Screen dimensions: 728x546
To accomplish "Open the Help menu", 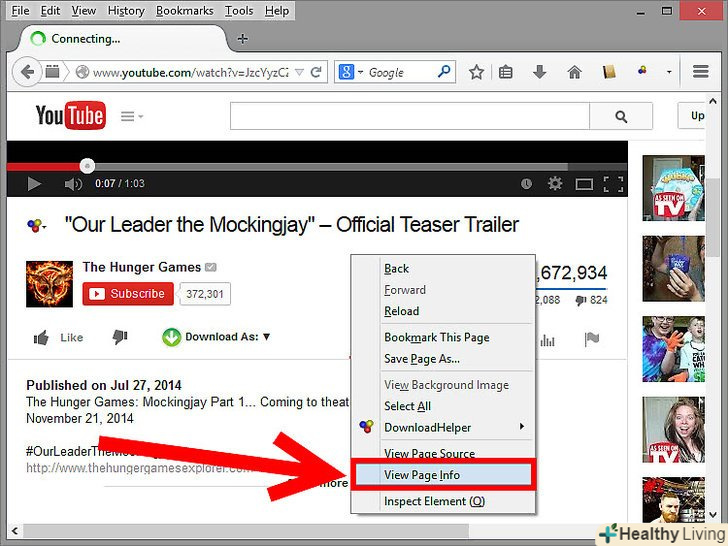I will (x=277, y=10).
